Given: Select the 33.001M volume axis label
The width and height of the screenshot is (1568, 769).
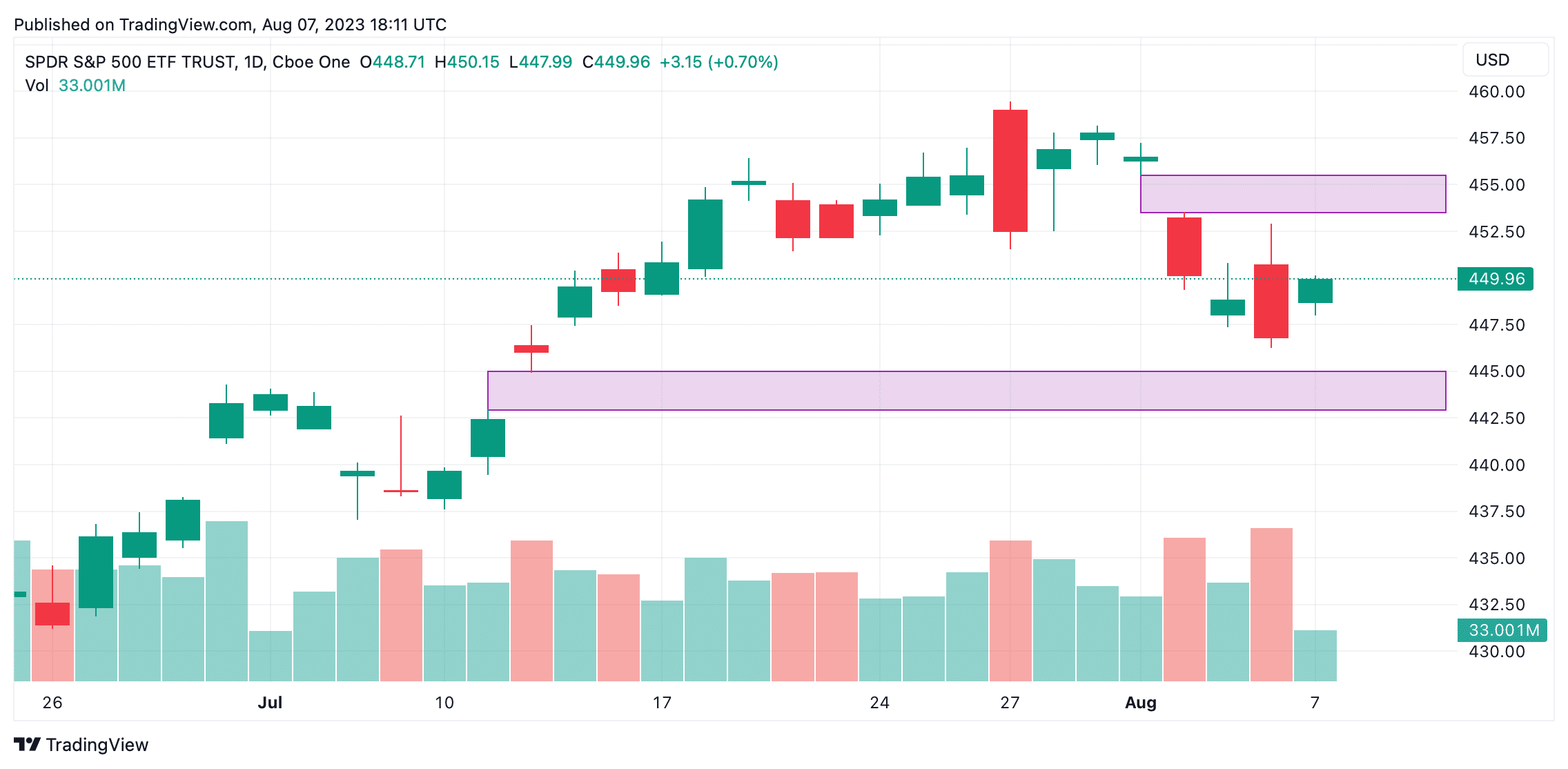Looking at the screenshot, I should click(1502, 630).
